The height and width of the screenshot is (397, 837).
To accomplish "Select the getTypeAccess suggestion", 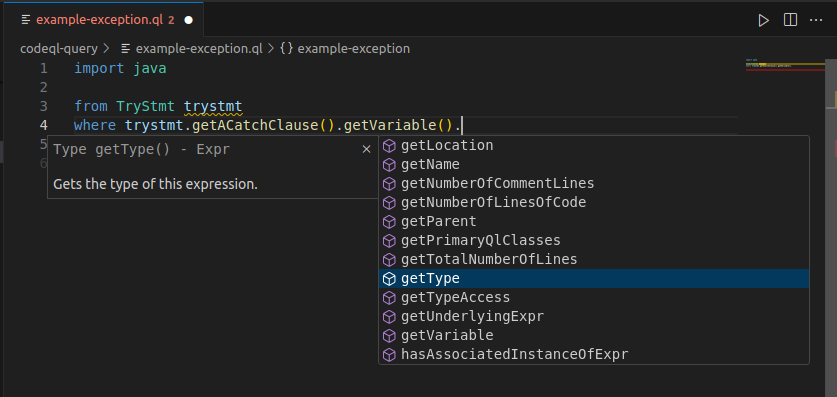I will coord(594,297).
